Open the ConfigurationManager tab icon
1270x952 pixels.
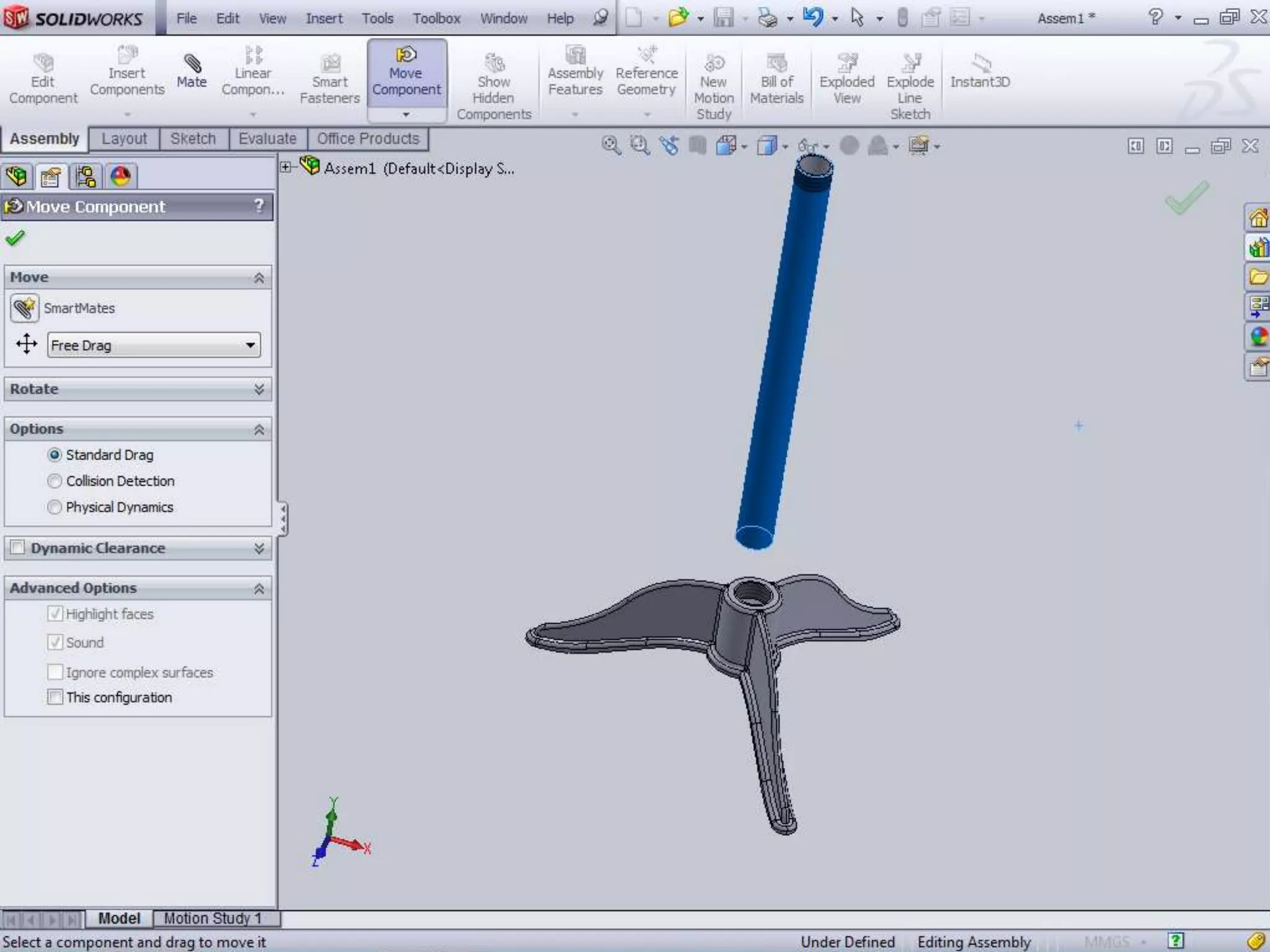click(x=86, y=177)
